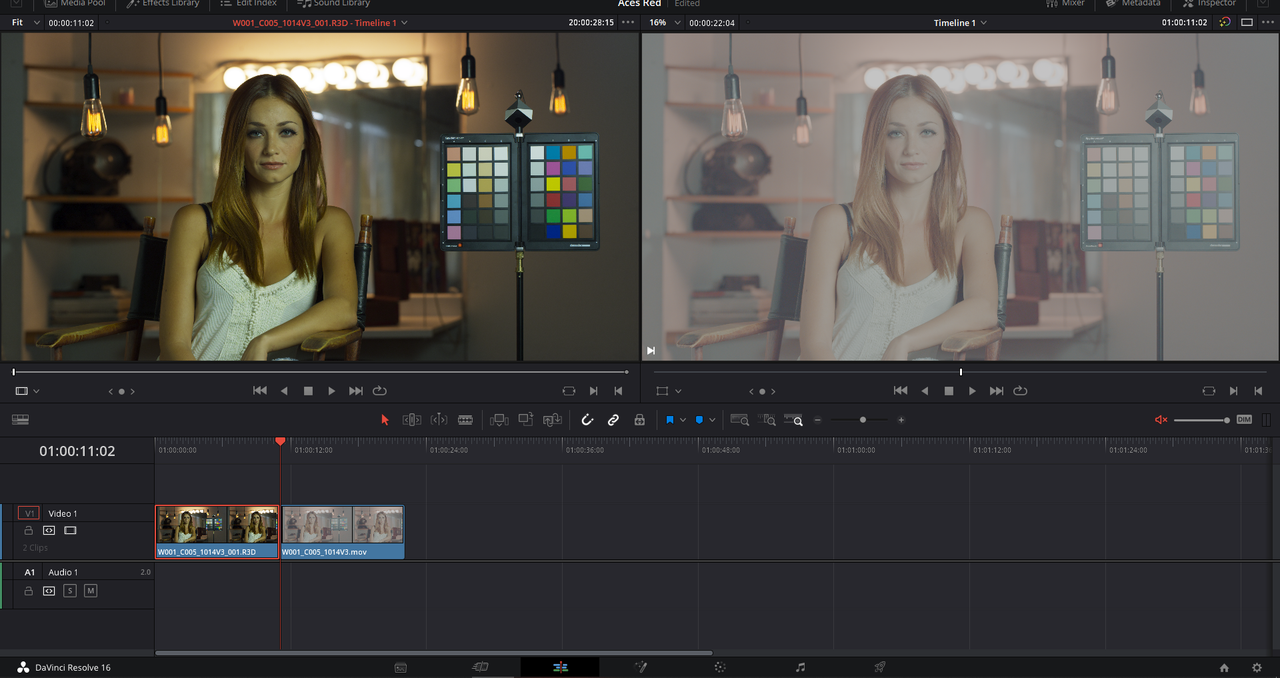Toggle the red mute speaker icon

(x=1161, y=420)
